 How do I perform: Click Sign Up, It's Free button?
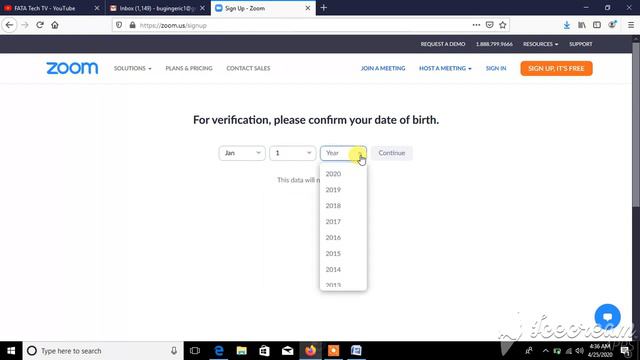pyautogui.click(x=556, y=68)
